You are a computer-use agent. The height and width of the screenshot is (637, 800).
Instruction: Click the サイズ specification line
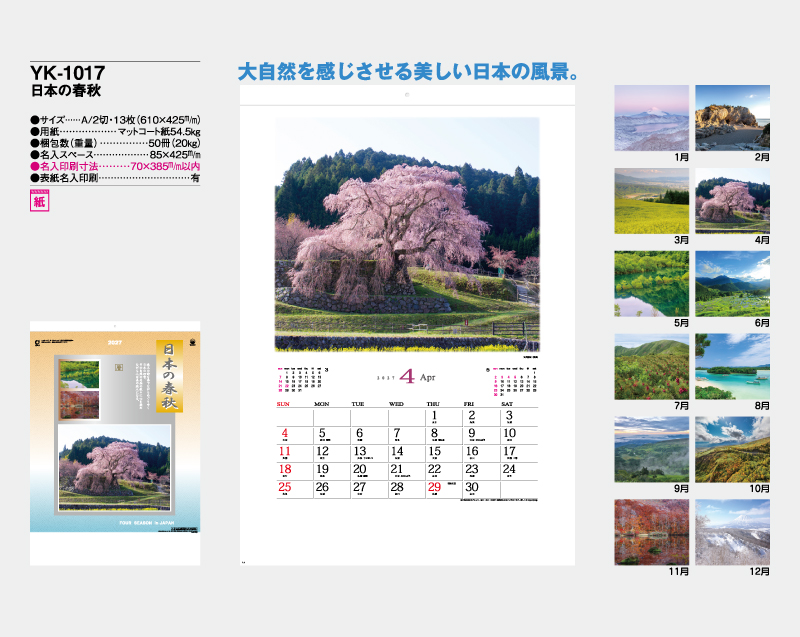tap(115, 120)
